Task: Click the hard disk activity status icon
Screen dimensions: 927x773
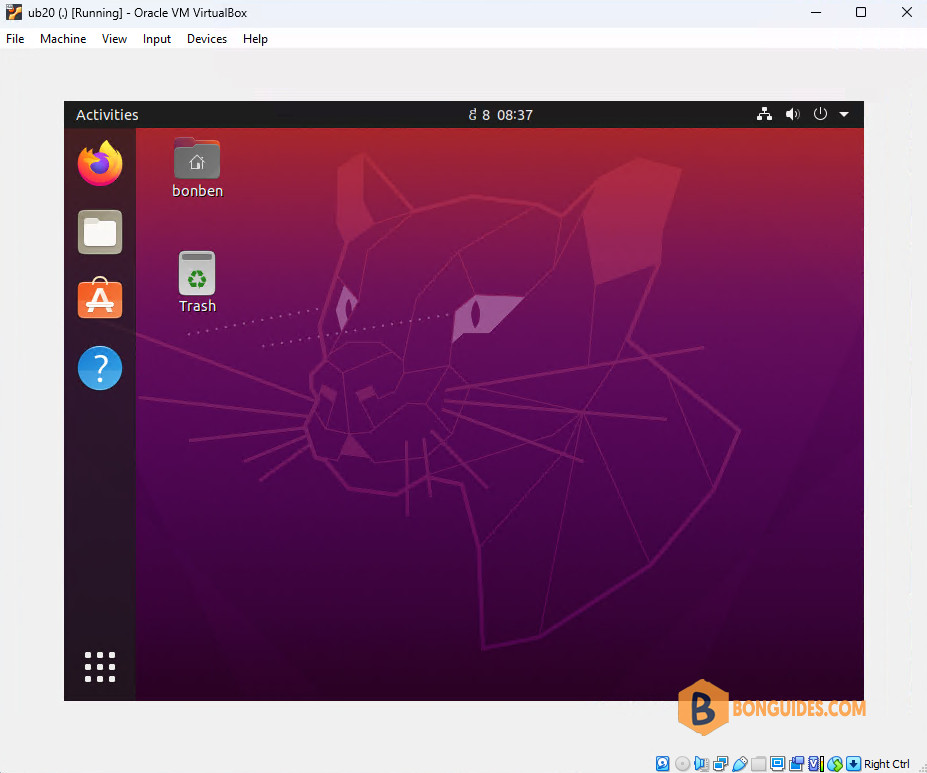Action: pos(663,764)
